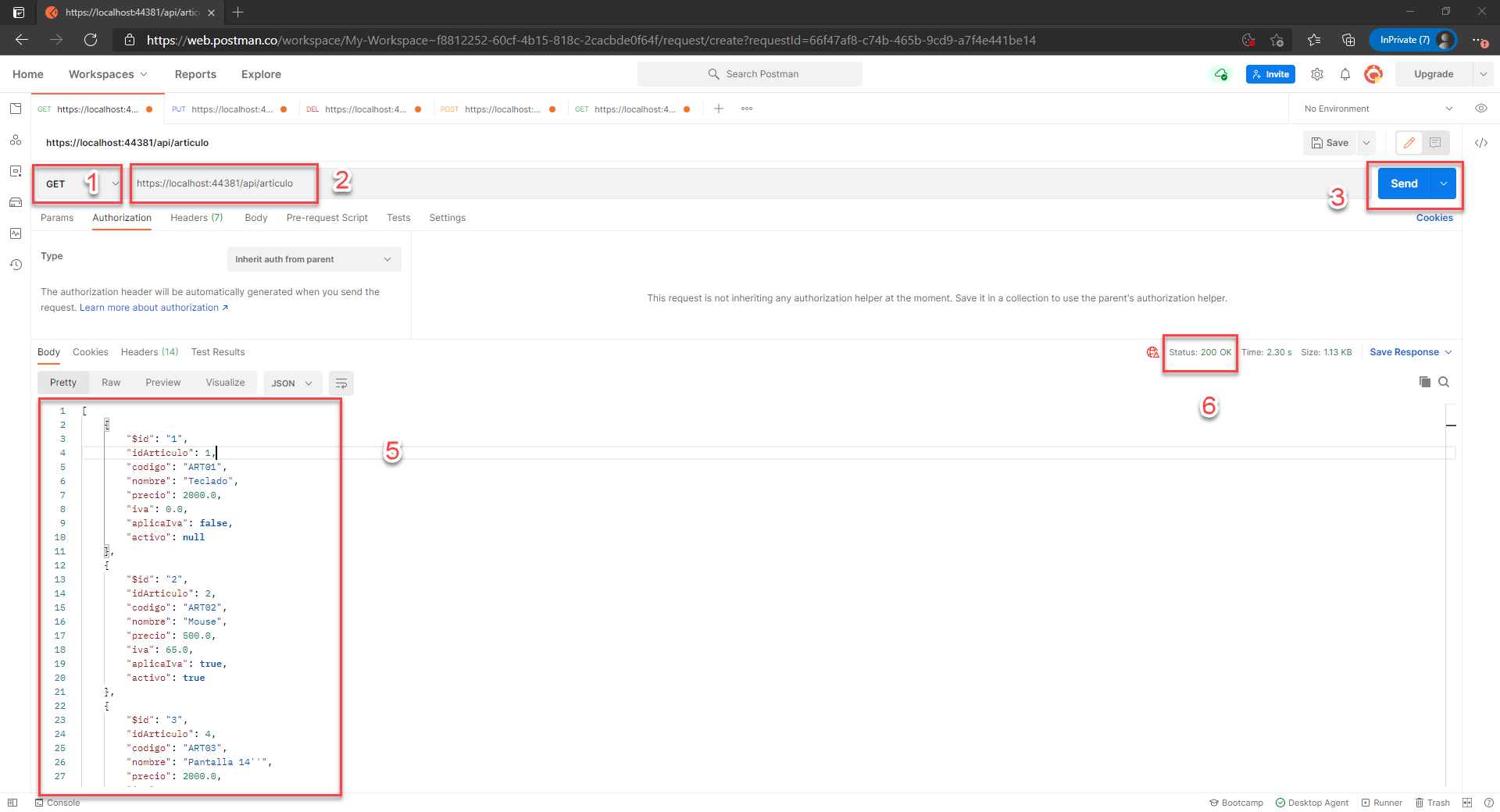Open tab options ellipsis menu

coord(747,109)
